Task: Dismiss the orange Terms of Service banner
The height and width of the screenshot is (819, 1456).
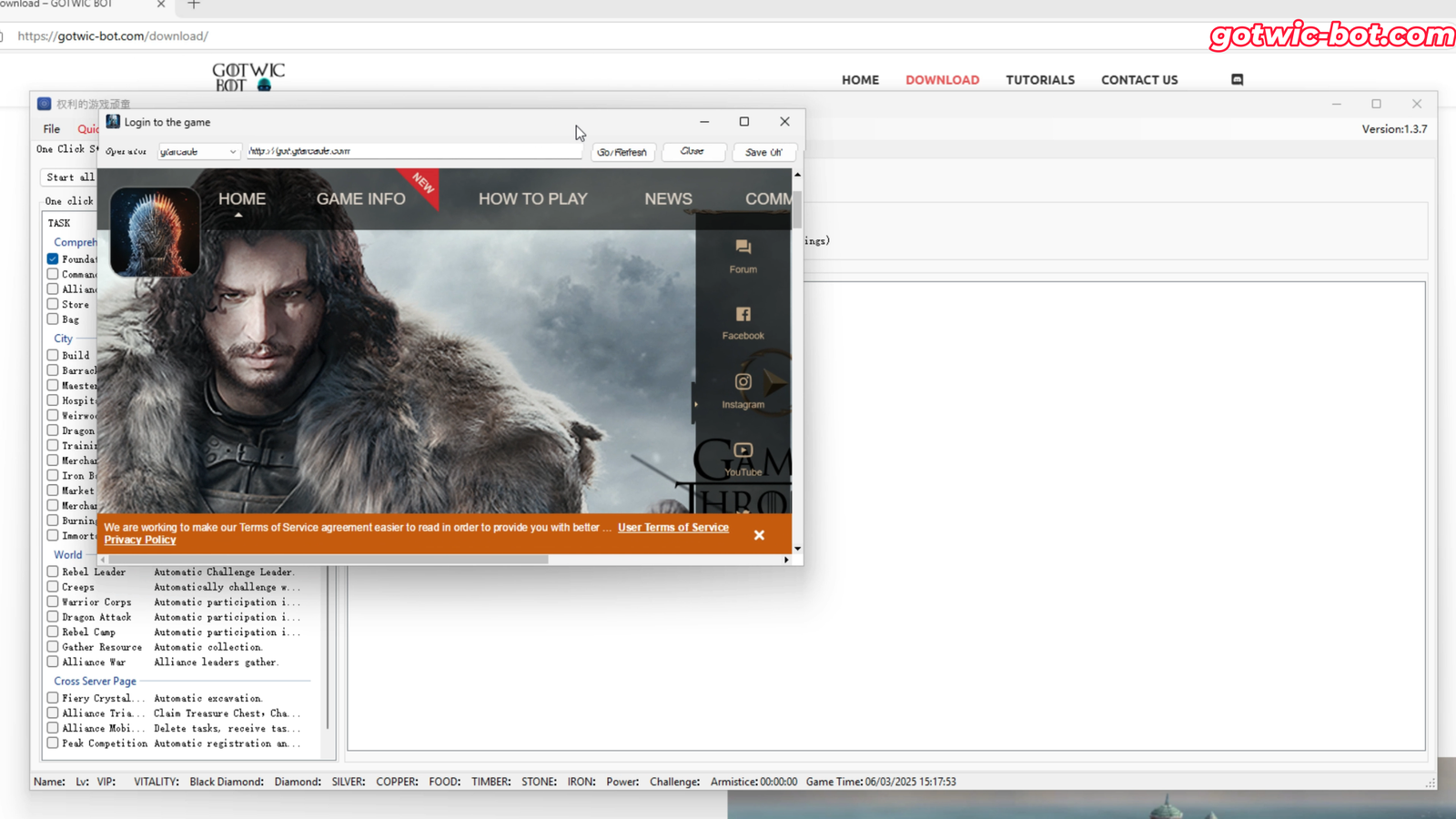Action: (759, 535)
